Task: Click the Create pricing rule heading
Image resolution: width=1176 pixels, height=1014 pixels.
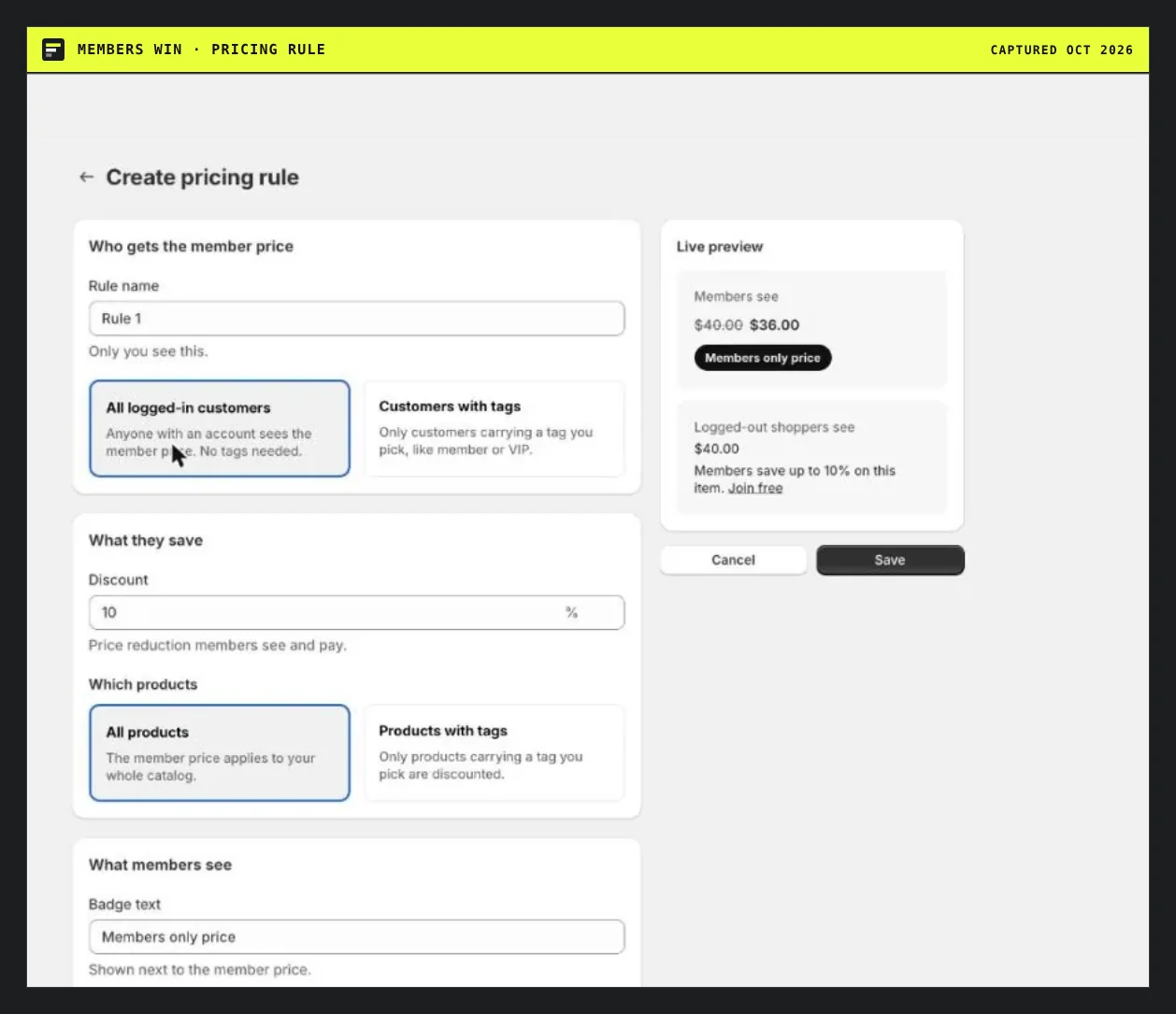Action: (202, 177)
